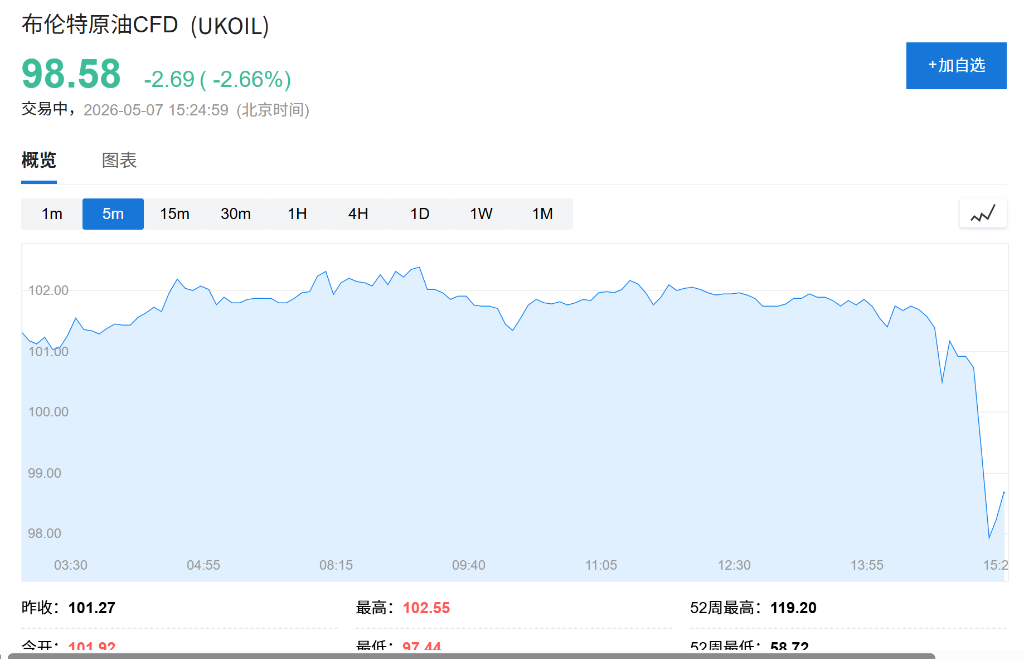The height and width of the screenshot is (659, 1024).
Task: Choose the 4H interval
Action: point(359,214)
